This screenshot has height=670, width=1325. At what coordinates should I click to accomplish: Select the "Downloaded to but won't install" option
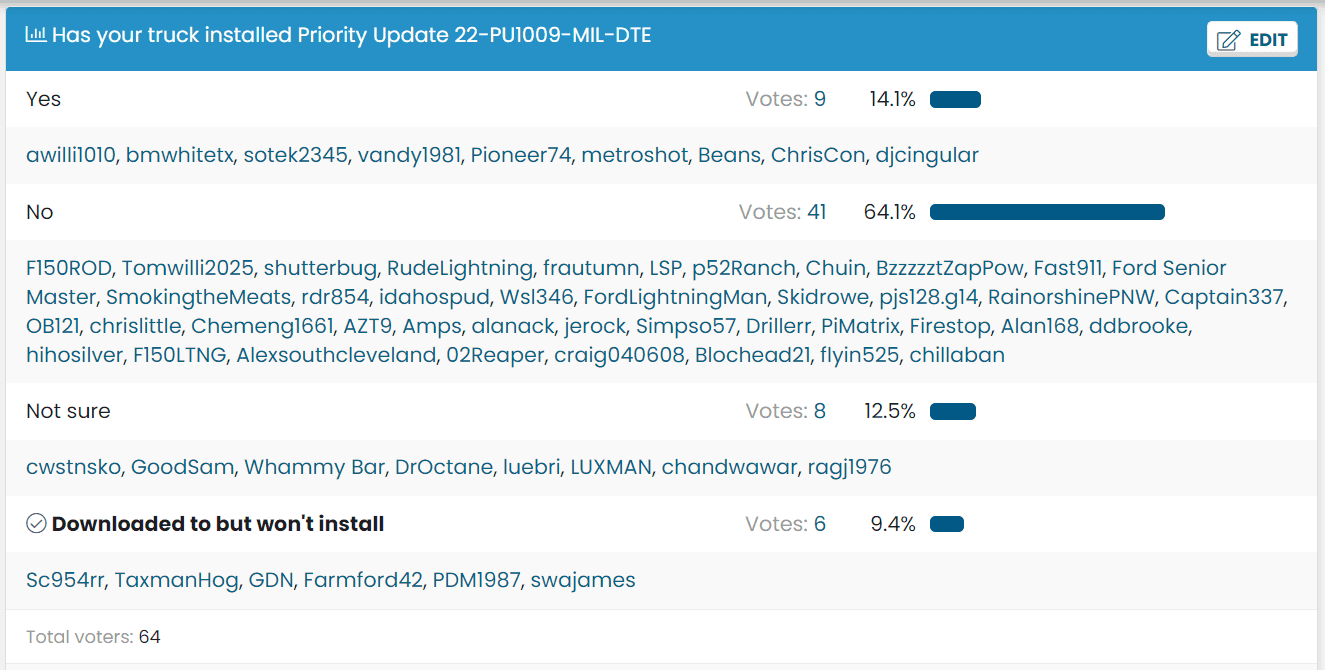[218, 524]
